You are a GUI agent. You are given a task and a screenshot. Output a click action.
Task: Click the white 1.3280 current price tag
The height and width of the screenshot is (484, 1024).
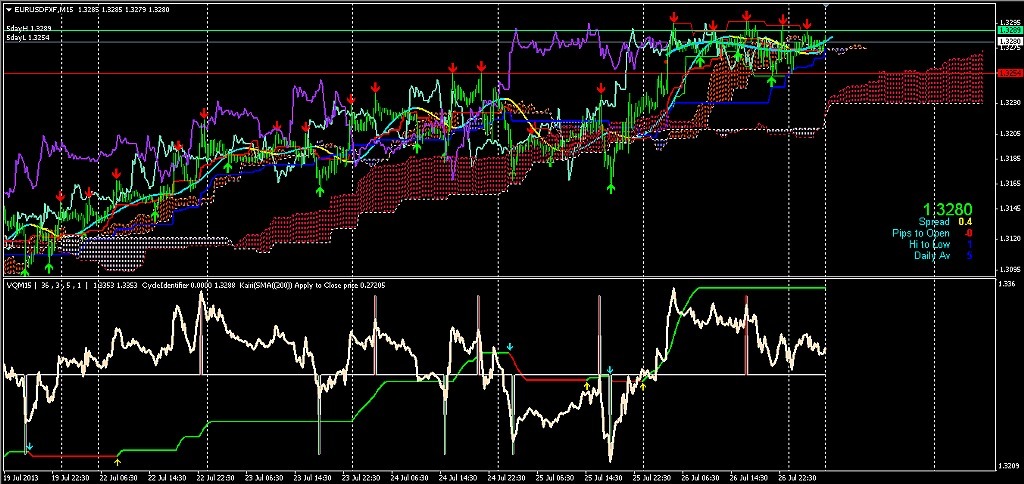pyautogui.click(x=1009, y=42)
